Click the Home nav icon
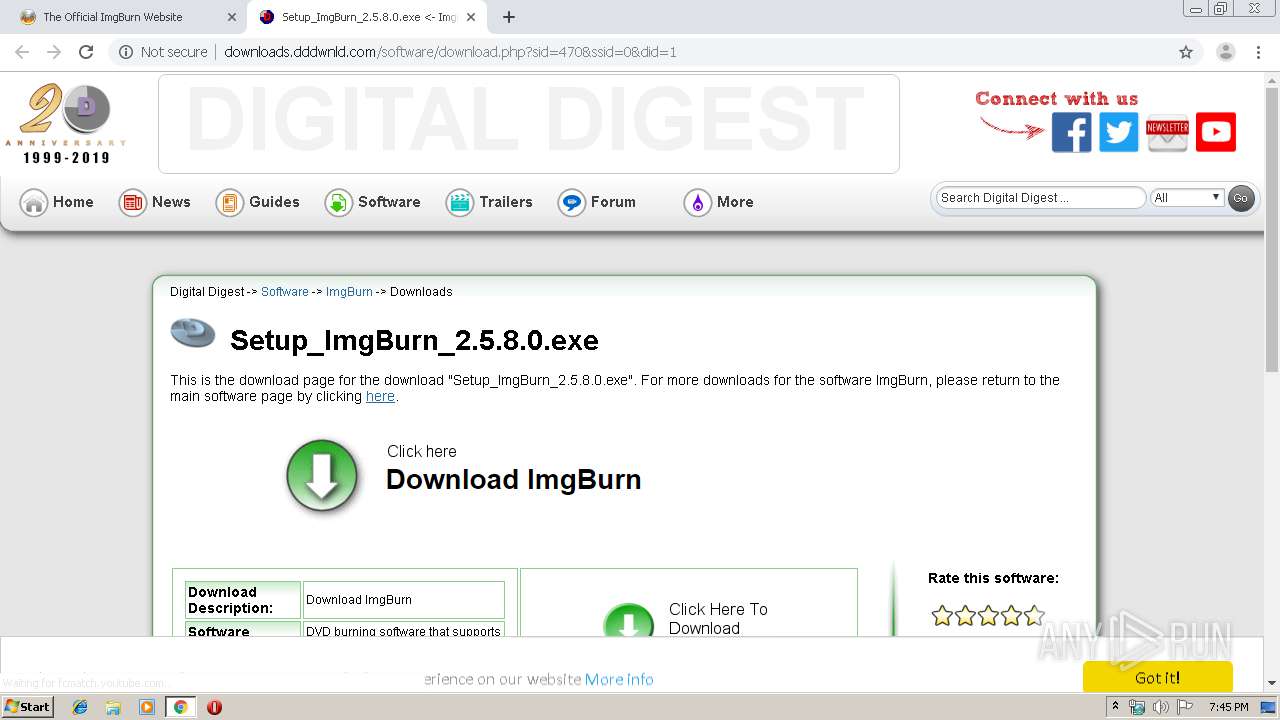This screenshot has width=1280, height=720. [34, 203]
